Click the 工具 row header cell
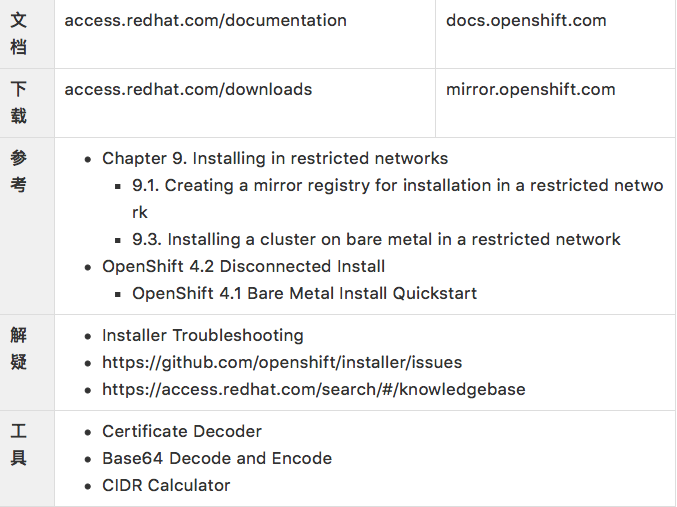 [x=27, y=458]
